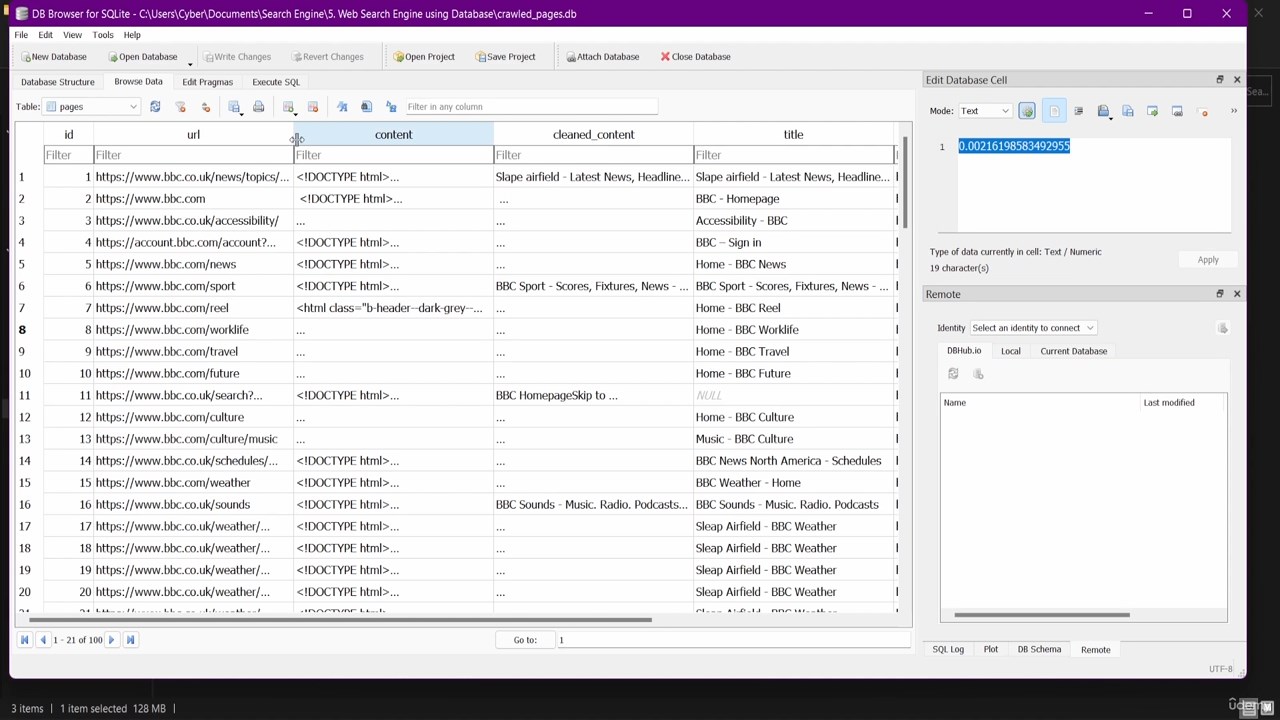Click the Open Database toolbar button
1280x720 pixels.
coord(142,57)
